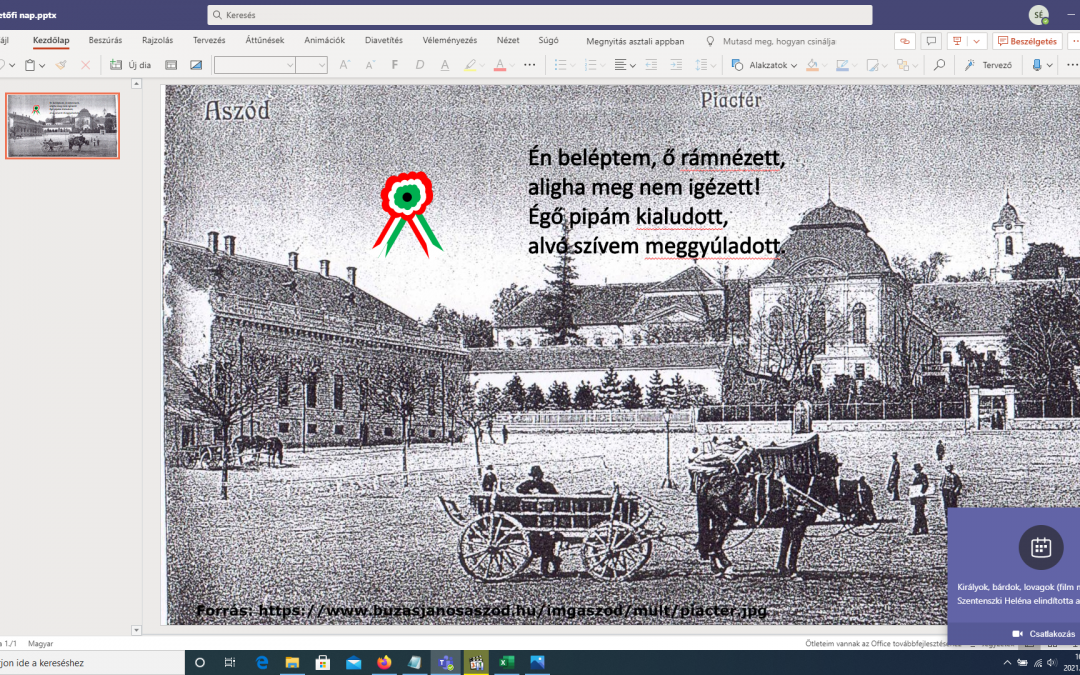This screenshot has height=675, width=1080.
Task: Click the Új dia new slide button
Action: (130, 65)
